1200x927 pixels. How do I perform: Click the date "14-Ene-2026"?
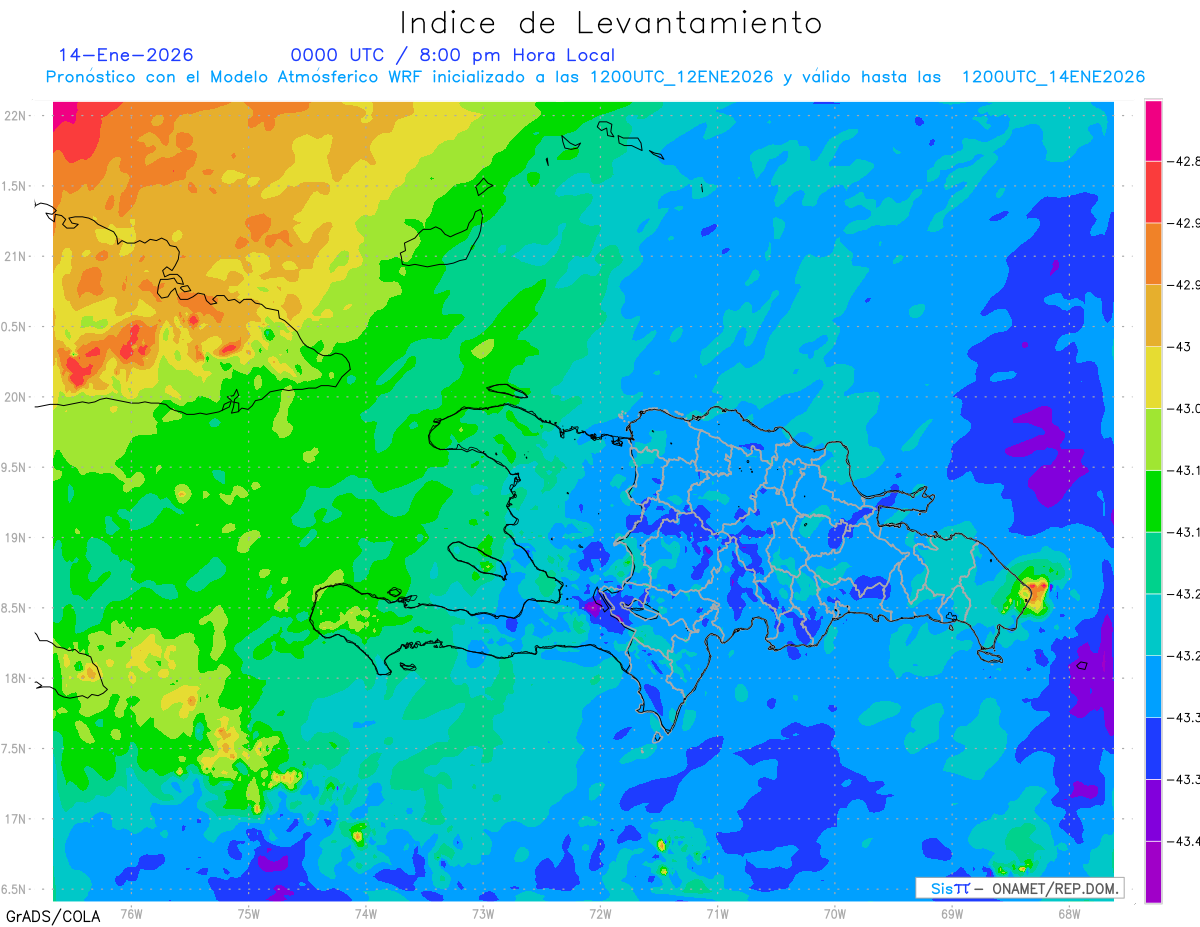[126, 55]
